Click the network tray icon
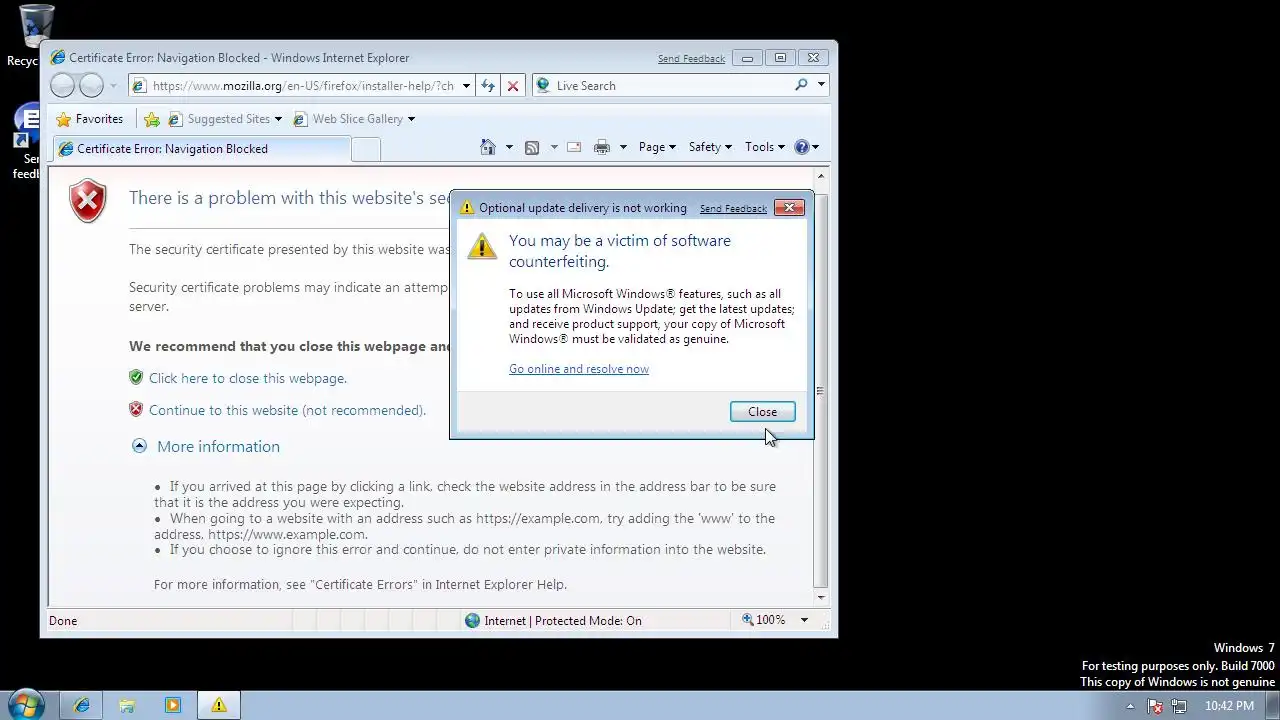 click(x=1180, y=706)
